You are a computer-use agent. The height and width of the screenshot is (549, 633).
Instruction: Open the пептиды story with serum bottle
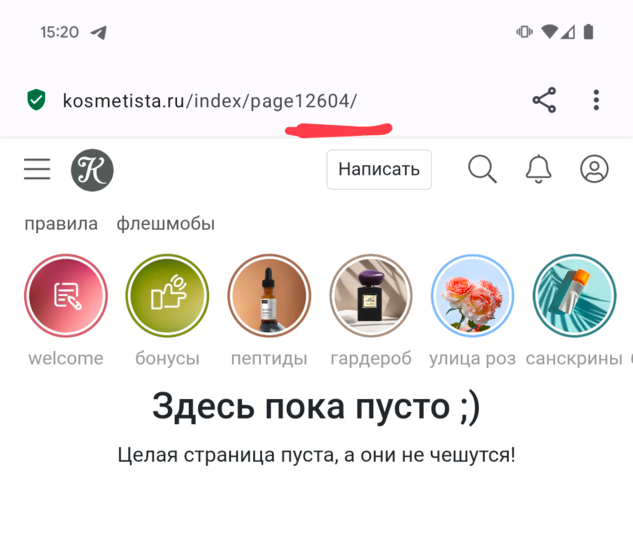click(269, 295)
